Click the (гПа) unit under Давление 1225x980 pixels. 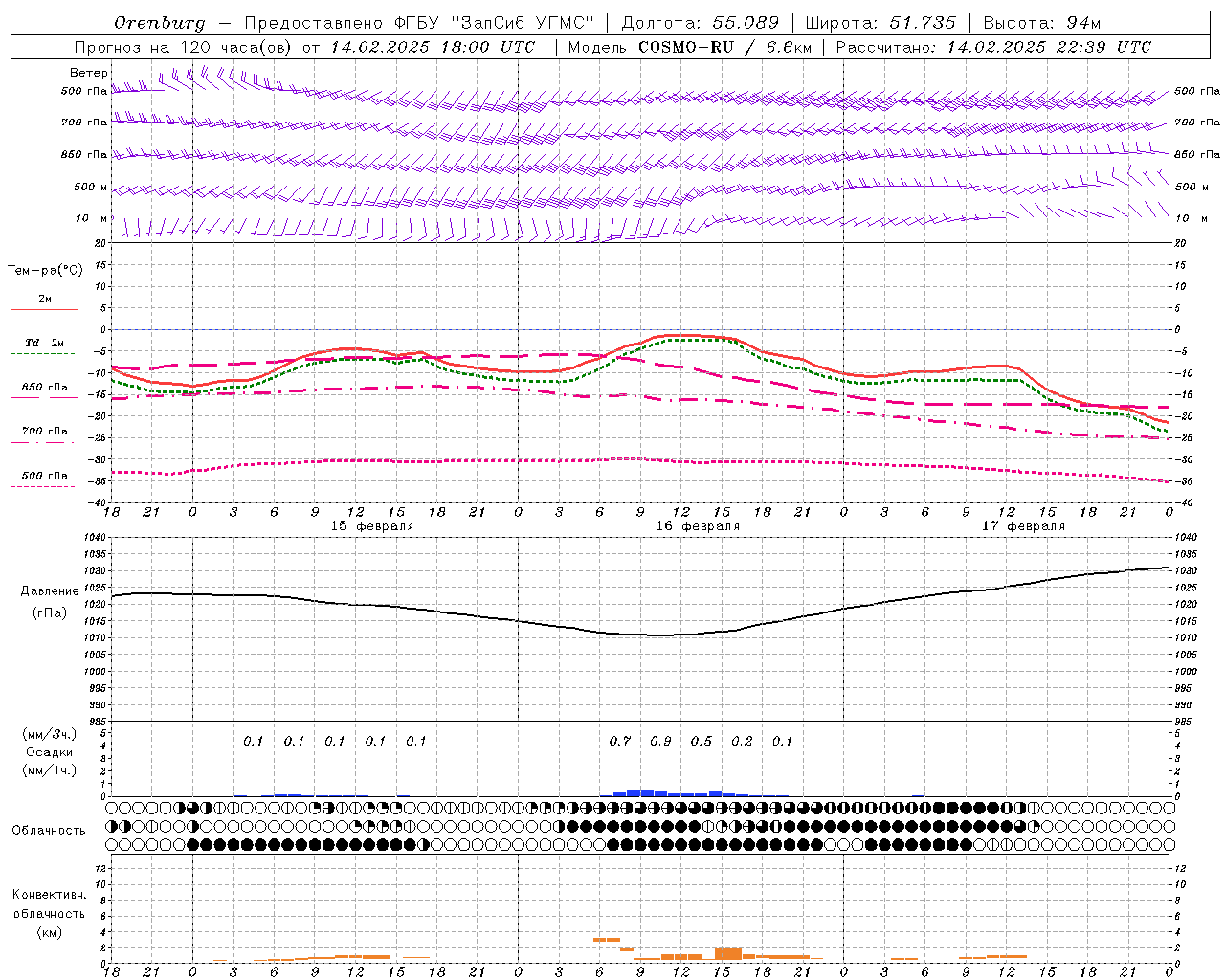pyautogui.click(x=50, y=612)
